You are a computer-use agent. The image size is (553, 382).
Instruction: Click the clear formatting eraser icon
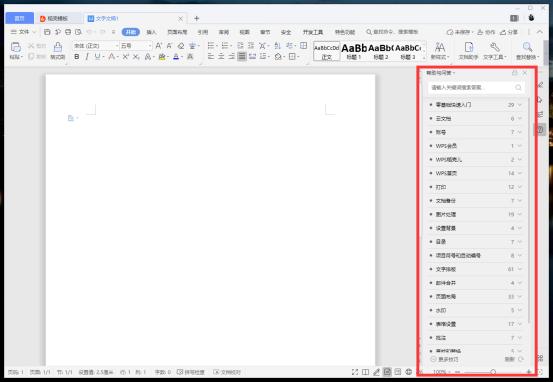[181, 46]
